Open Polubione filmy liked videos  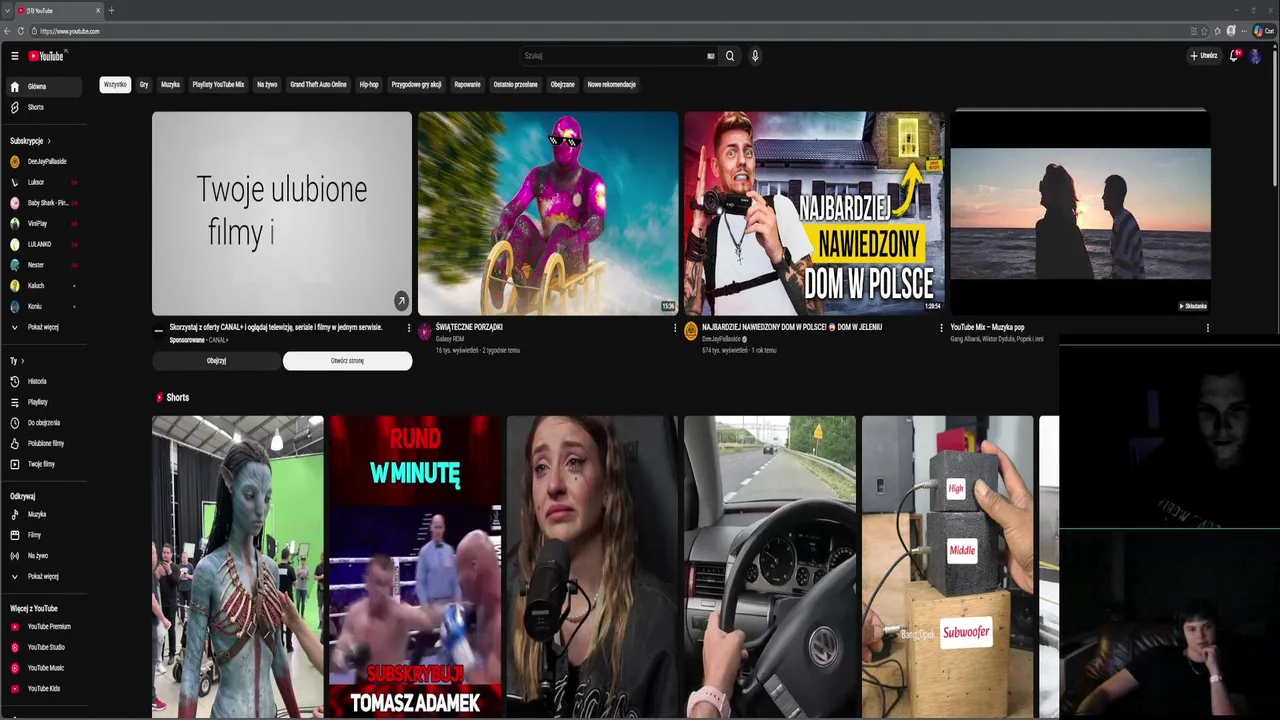(44, 443)
